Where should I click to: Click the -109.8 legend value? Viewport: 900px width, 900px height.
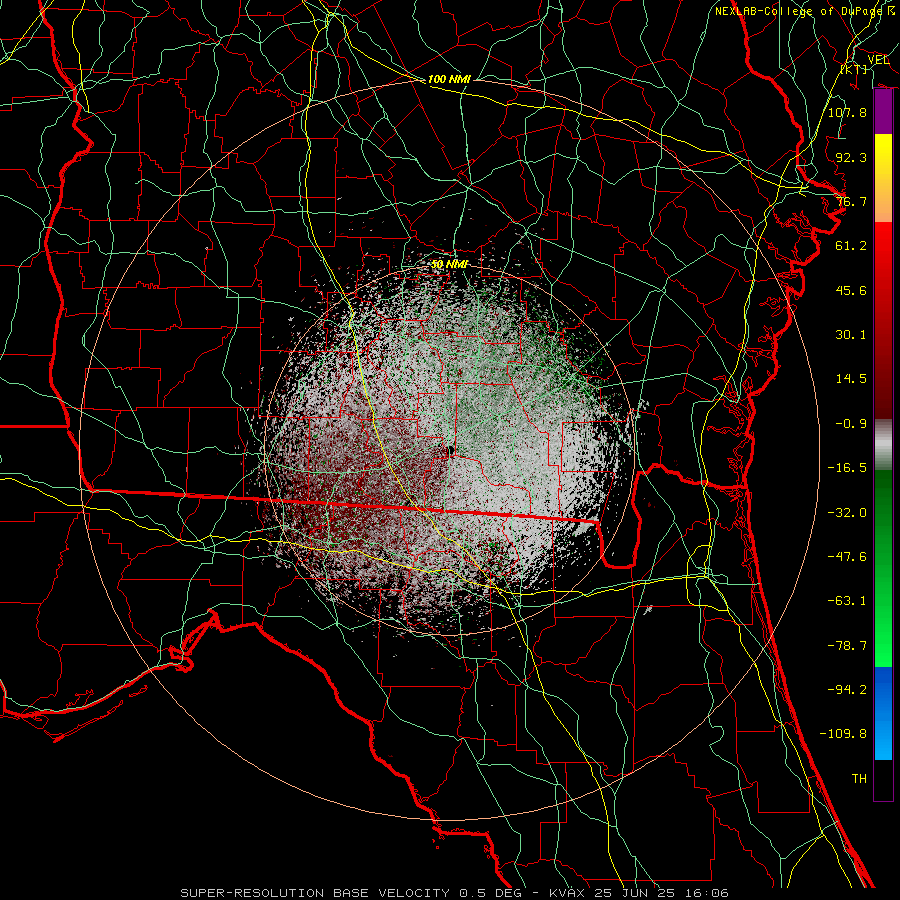[843, 734]
